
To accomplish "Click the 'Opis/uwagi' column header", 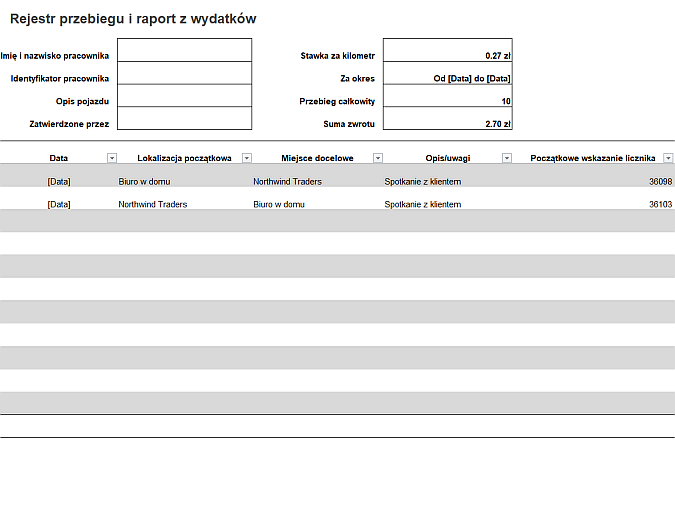I will click(448, 158).
